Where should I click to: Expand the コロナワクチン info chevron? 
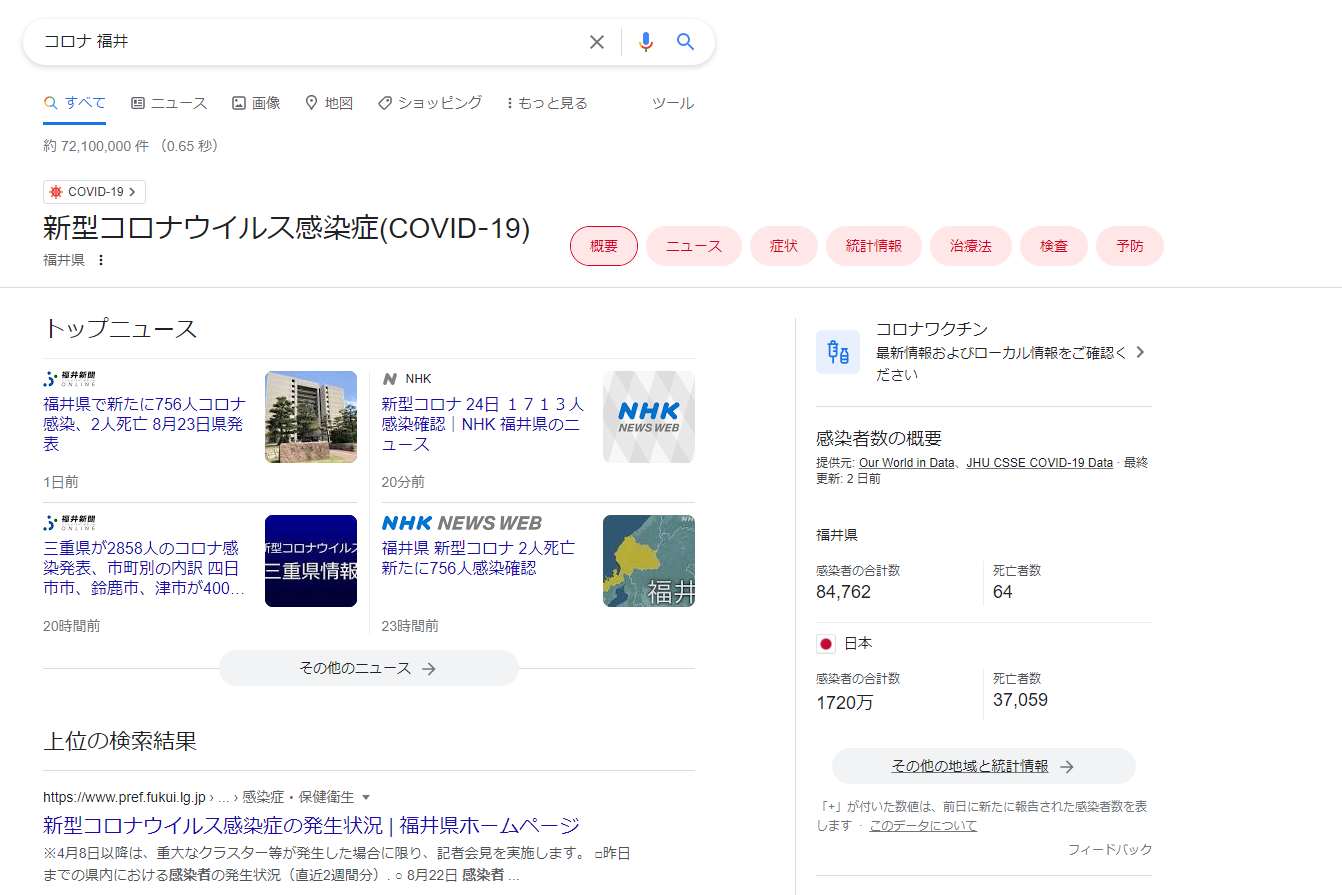[x=1141, y=352]
